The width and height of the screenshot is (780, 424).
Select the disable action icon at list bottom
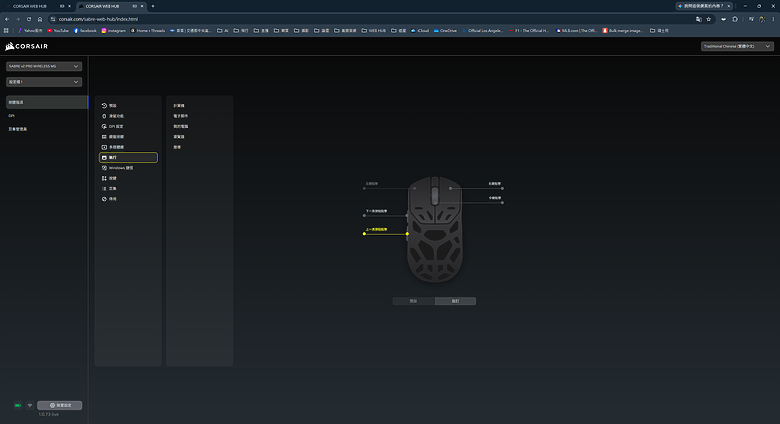[x=104, y=199]
